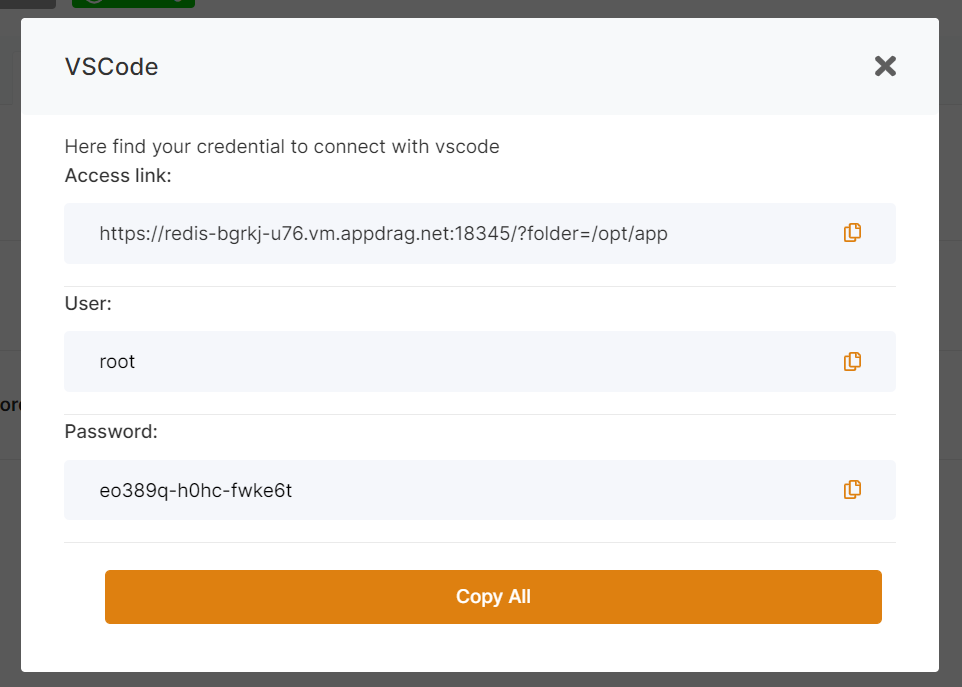Image resolution: width=962 pixels, height=687 pixels.
Task: Click the VSCode dialog title
Action: [x=111, y=66]
